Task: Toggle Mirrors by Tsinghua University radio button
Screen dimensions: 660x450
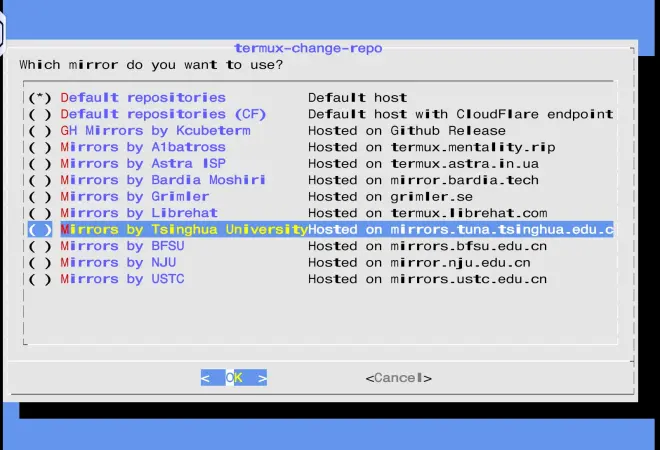Action: coord(40,229)
